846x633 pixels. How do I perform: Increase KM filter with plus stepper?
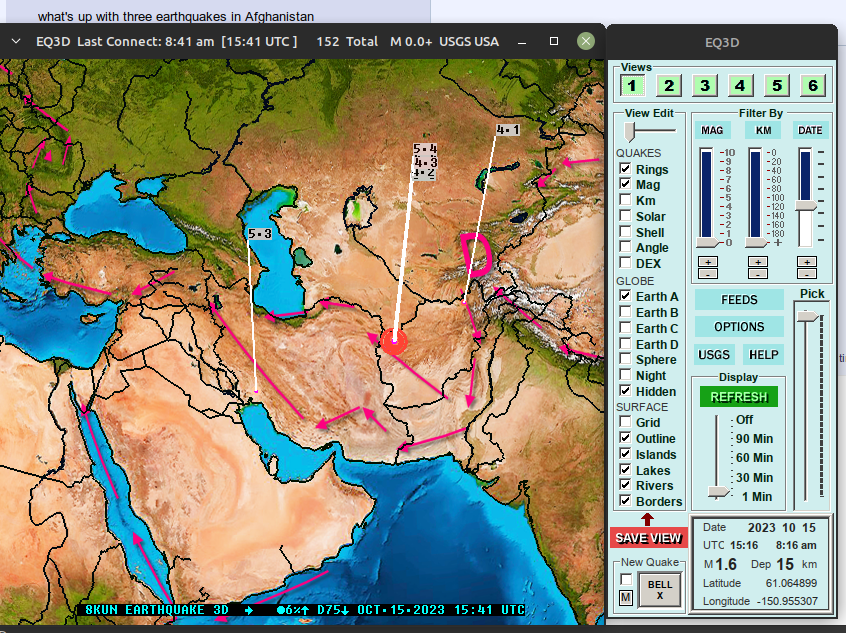point(758,262)
